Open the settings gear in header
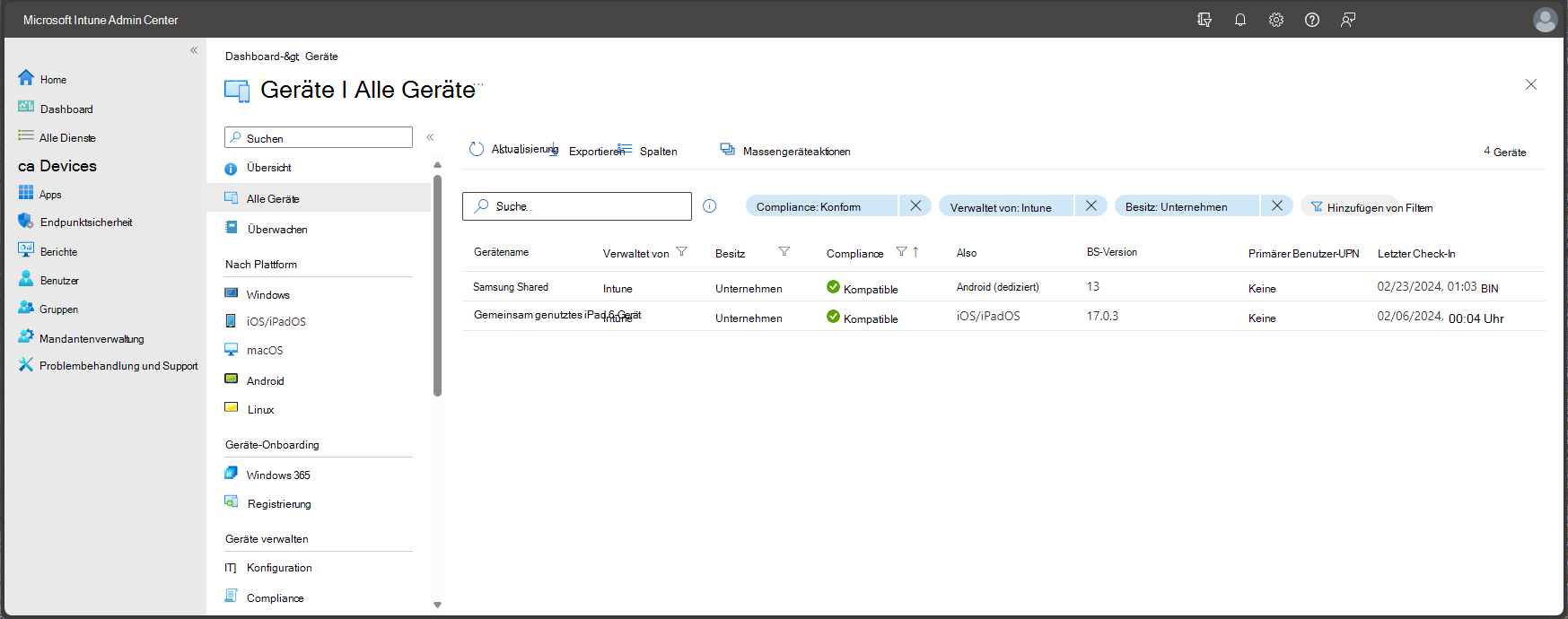Viewport: 1568px width, 619px height. tap(1275, 20)
